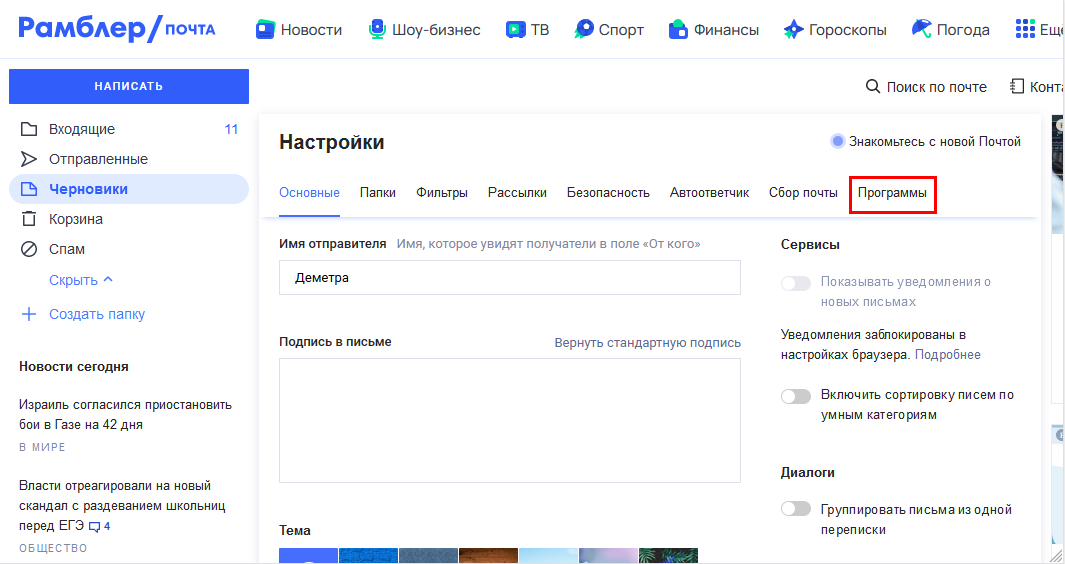The width and height of the screenshot is (1065, 564).
Task: Click the Вернуть стандартную подпись link
Action: 648,343
